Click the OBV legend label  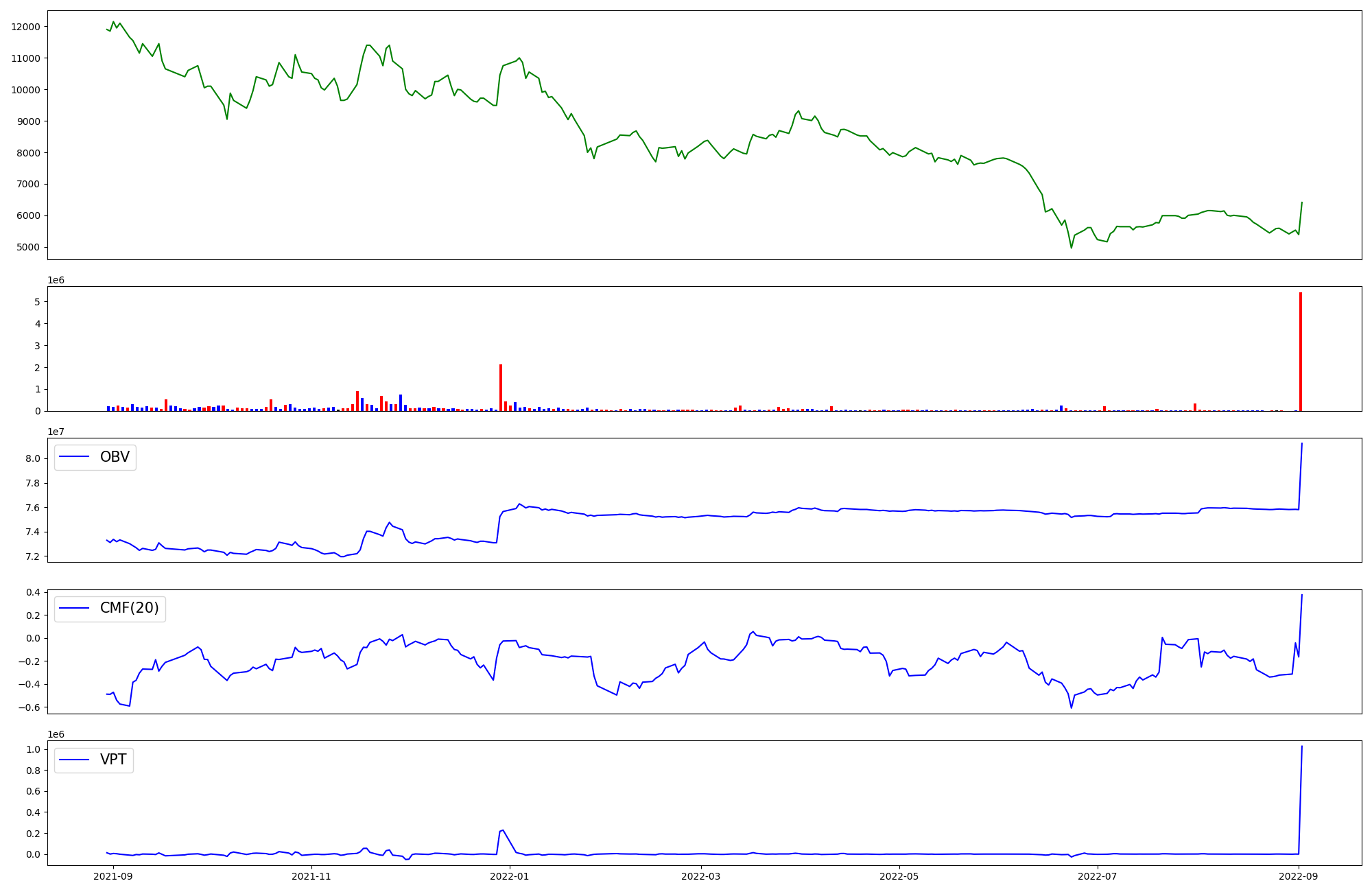[115, 457]
